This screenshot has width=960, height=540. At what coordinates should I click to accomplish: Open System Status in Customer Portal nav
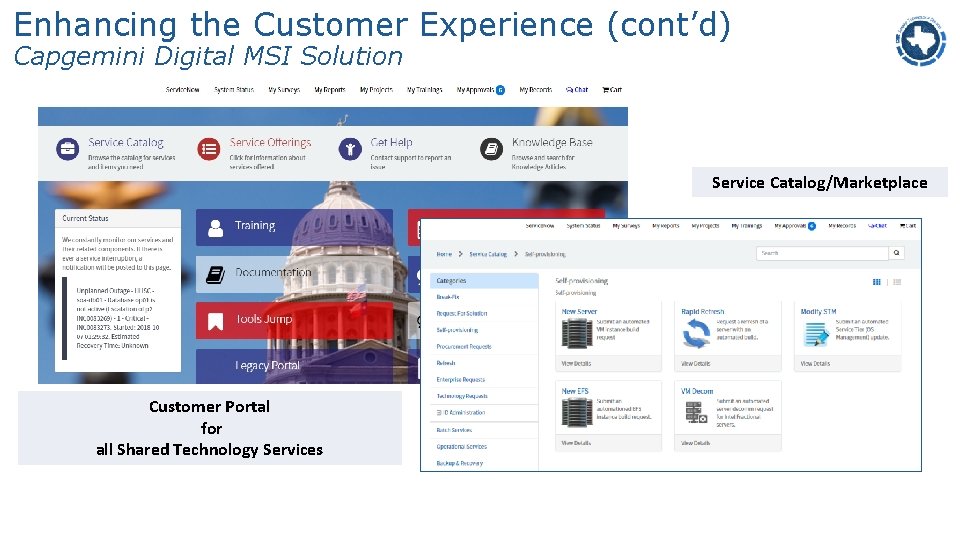(x=234, y=89)
